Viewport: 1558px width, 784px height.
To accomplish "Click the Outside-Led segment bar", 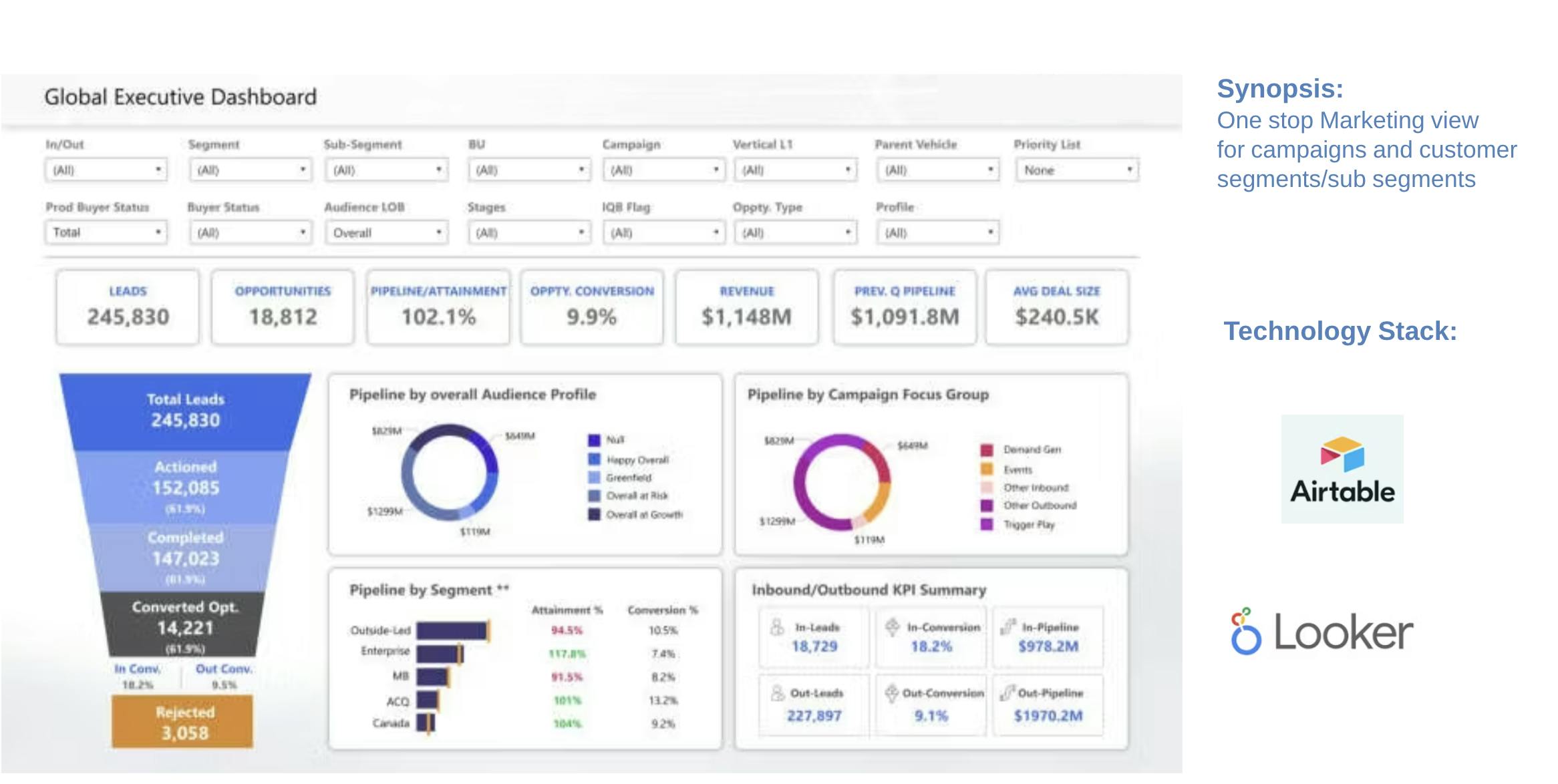I will pyautogui.click(x=452, y=630).
